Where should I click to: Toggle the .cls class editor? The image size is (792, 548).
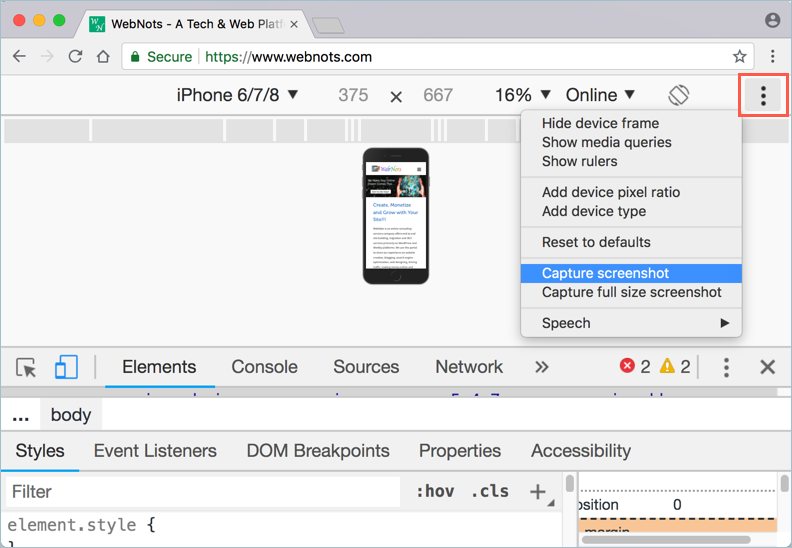490,491
